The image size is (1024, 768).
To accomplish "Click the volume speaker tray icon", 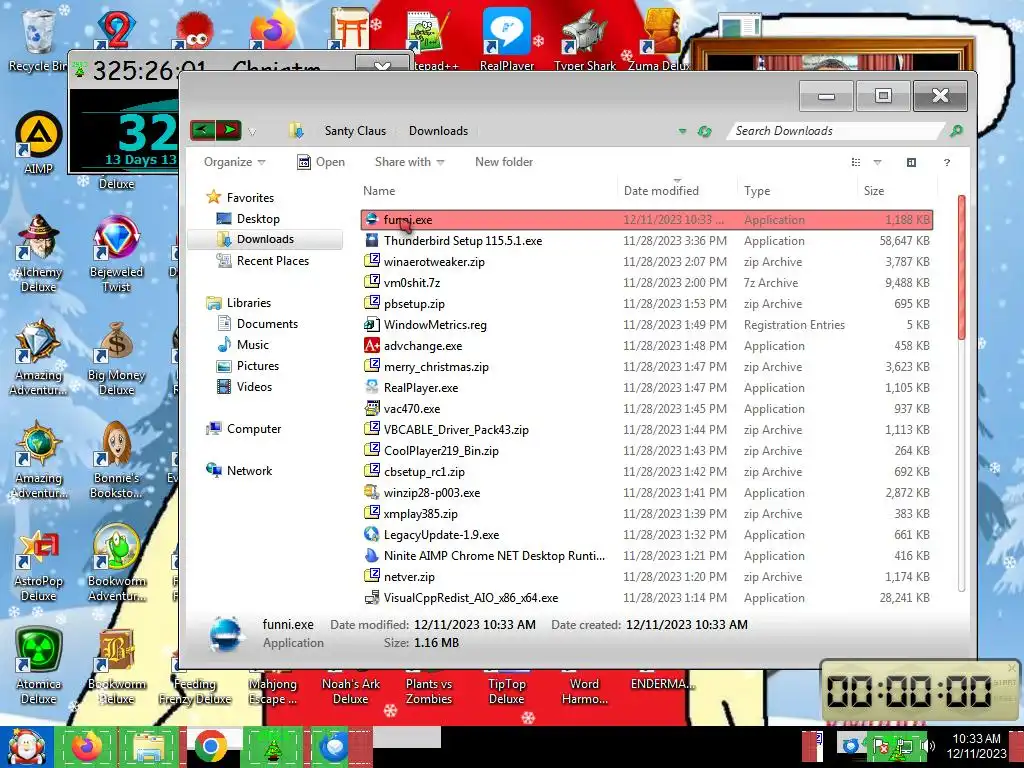I will tap(927, 746).
